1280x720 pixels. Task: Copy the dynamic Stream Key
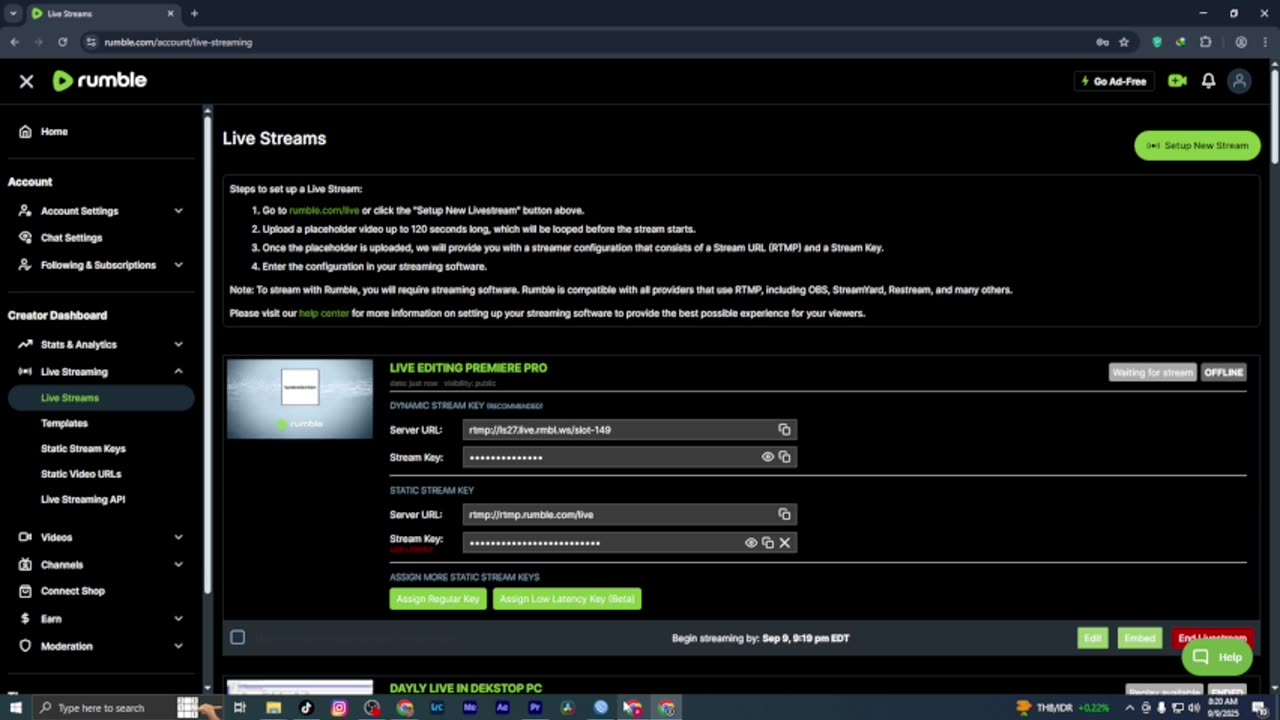pyautogui.click(x=784, y=456)
